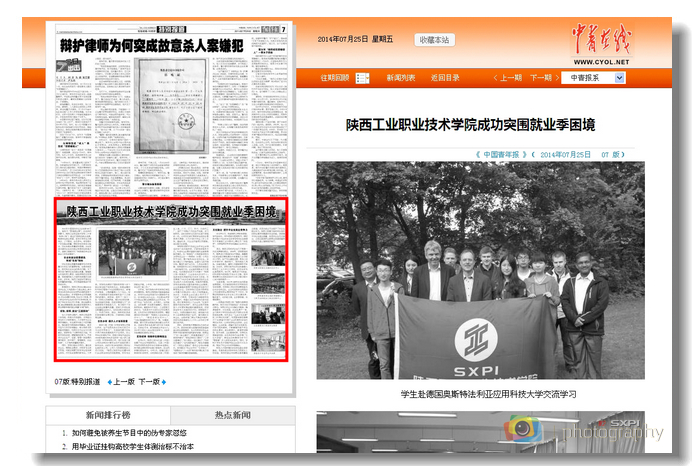Open ranked article 如何避免被养生节目中的伪专家忽悠
Screen dimensions: 692x466
(x=142, y=433)
